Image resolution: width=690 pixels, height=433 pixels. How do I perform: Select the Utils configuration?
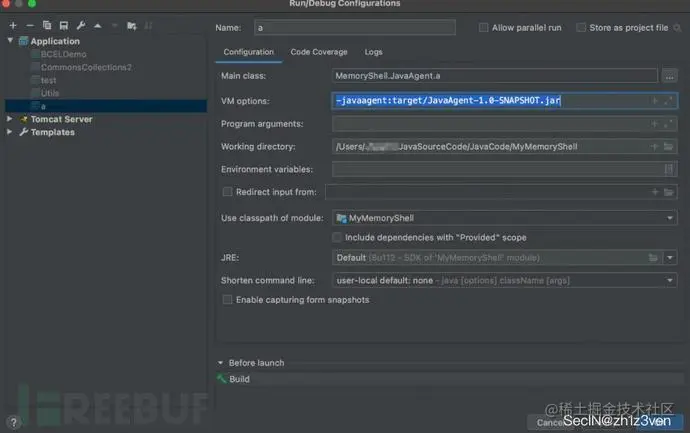50,93
